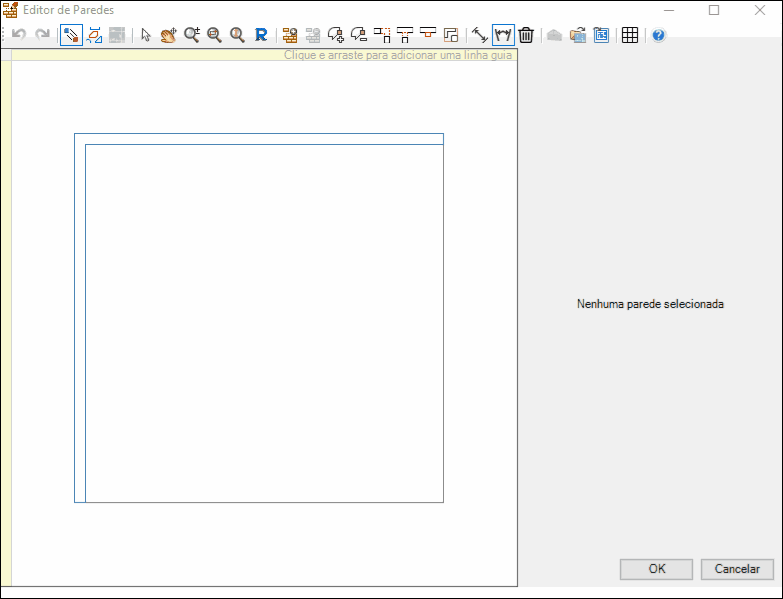
Task: Click the speech bubble with minus icon
Action: pos(359,35)
